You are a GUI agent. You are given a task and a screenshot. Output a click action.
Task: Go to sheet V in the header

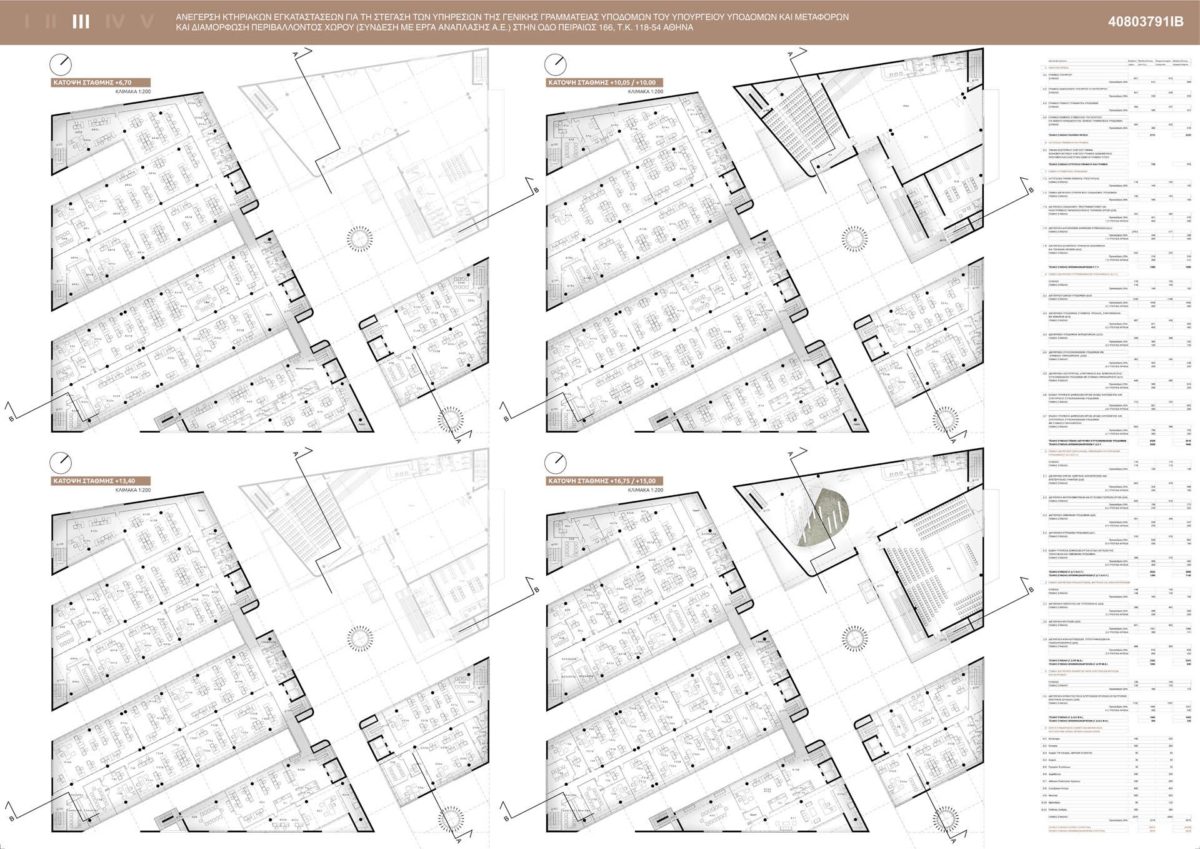pyautogui.click(x=147, y=22)
